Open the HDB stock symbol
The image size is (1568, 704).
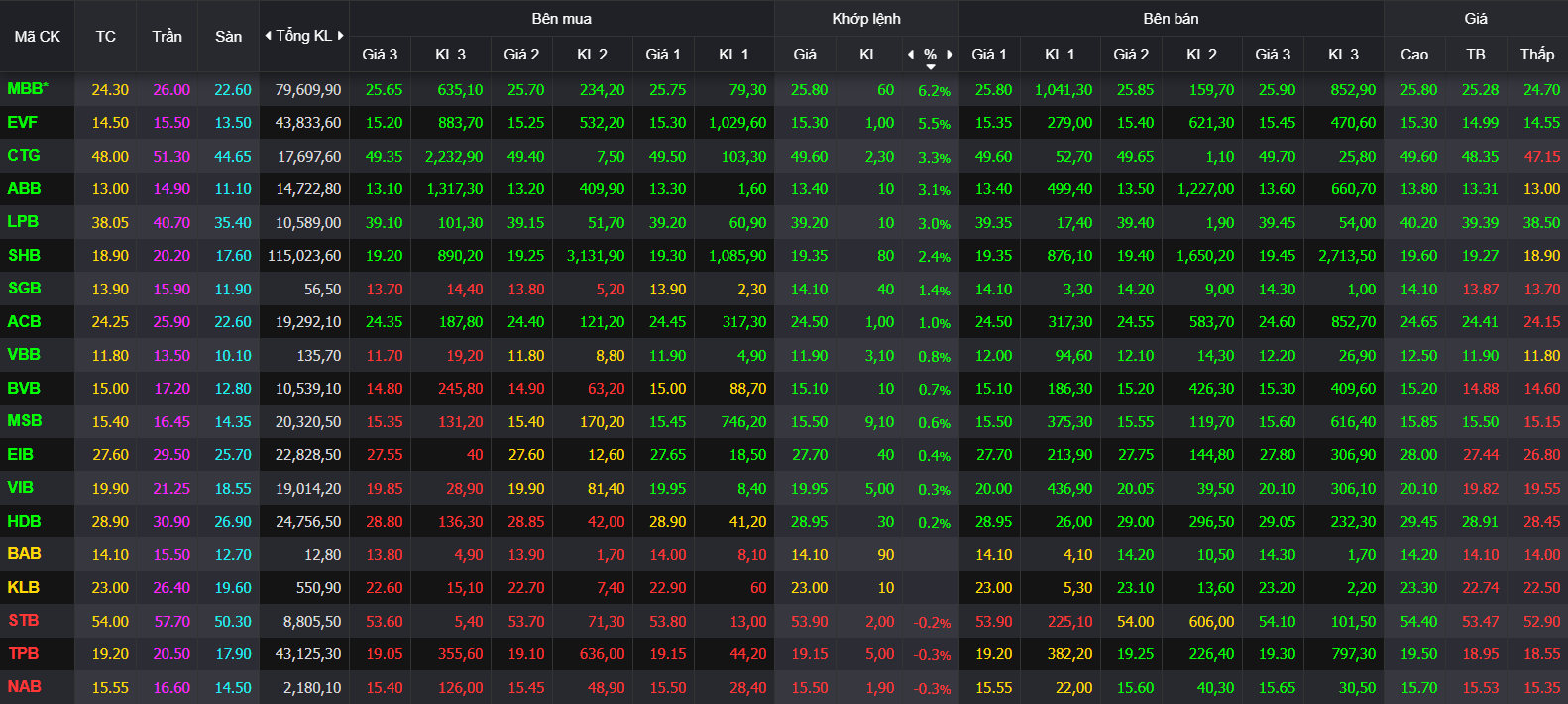[x=24, y=522]
